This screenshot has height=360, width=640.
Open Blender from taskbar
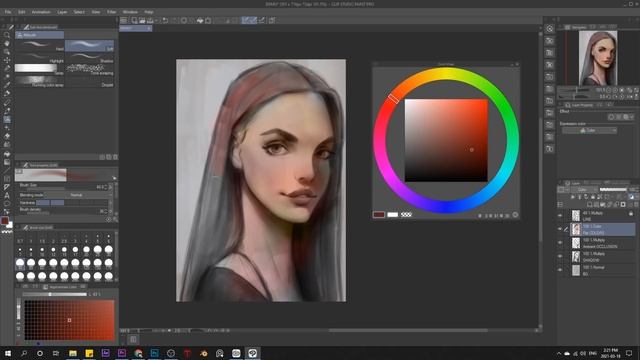point(203,353)
